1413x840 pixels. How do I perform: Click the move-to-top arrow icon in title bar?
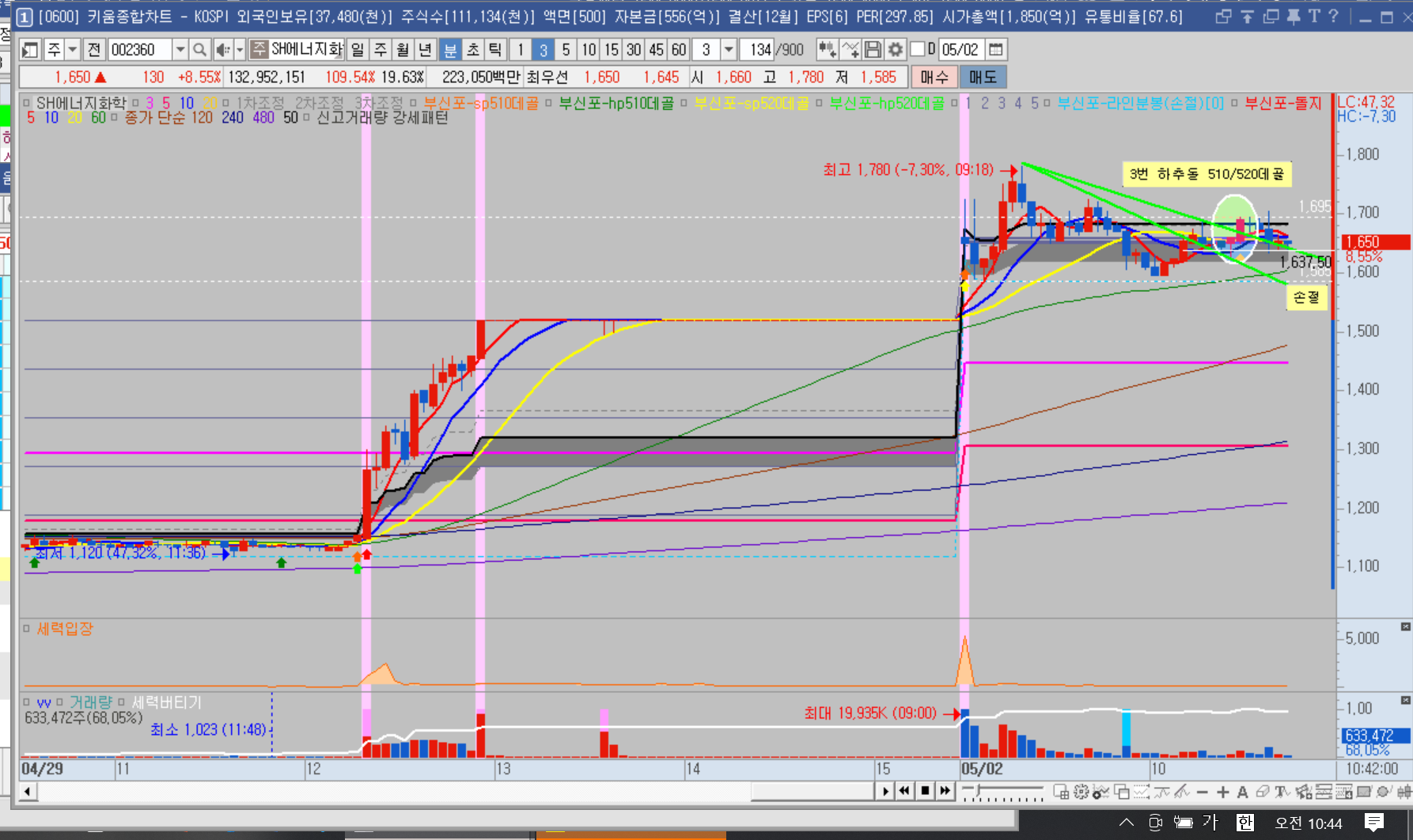[x=1248, y=17]
